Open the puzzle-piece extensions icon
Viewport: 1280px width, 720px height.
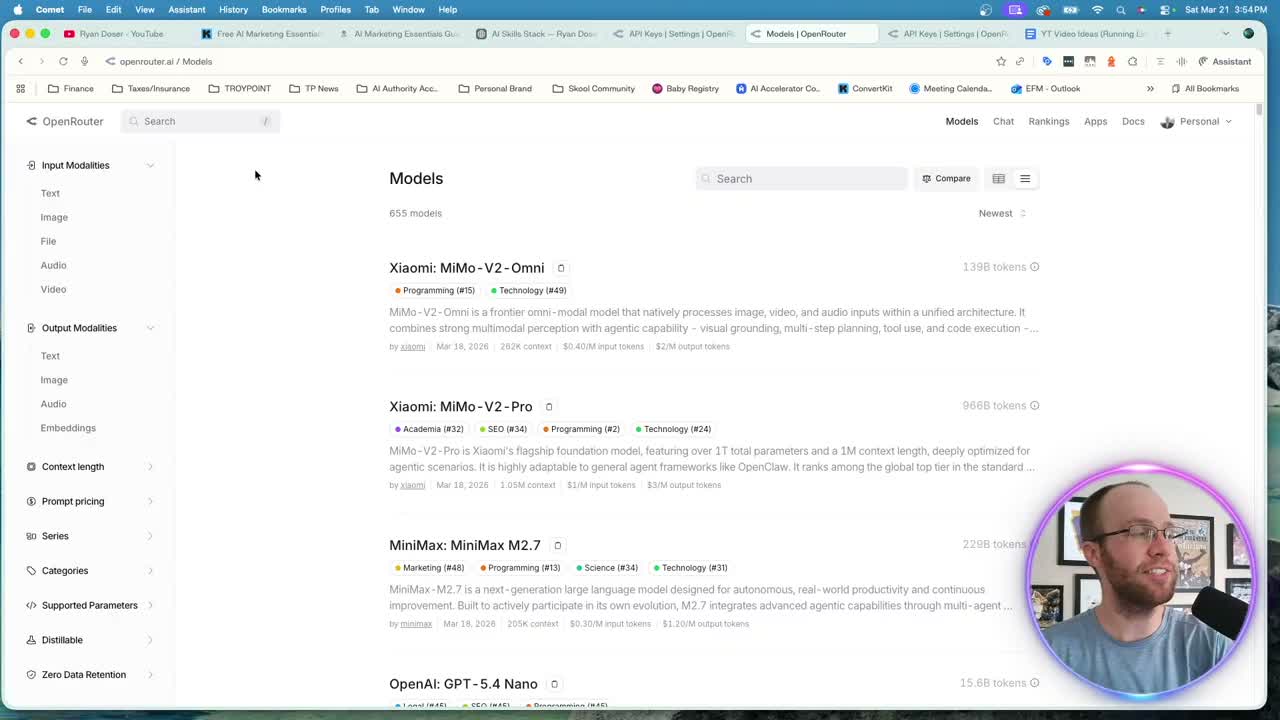click(x=1133, y=61)
